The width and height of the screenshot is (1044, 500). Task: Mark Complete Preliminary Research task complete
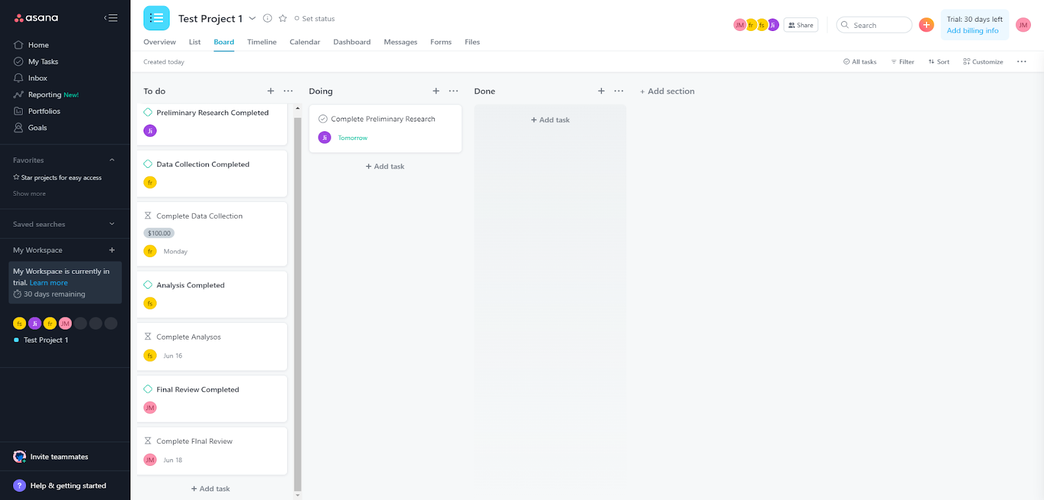click(x=323, y=119)
